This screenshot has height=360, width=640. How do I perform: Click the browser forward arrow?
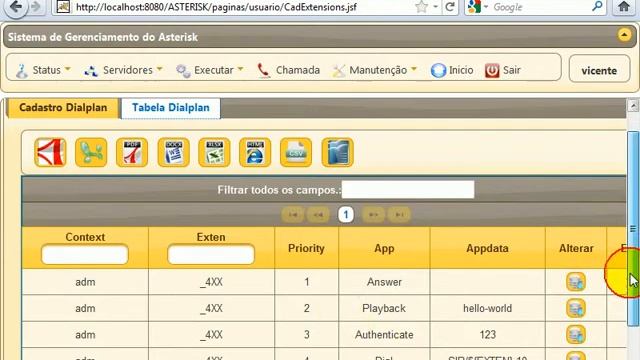tap(36, 7)
